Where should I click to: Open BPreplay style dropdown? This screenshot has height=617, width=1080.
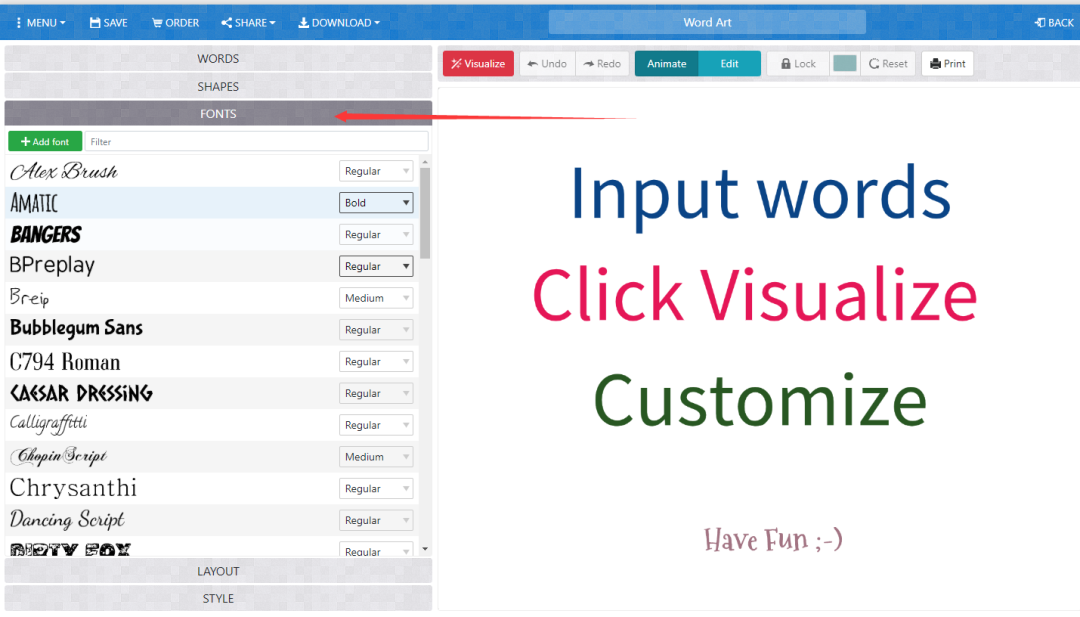(x=376, y=266)
